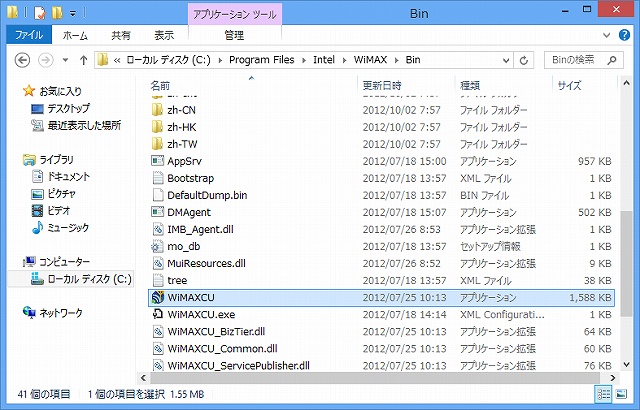Screen dimensions: 640x410
Task: Click Program Files in the address bar
Action: [x=261, y=60]
